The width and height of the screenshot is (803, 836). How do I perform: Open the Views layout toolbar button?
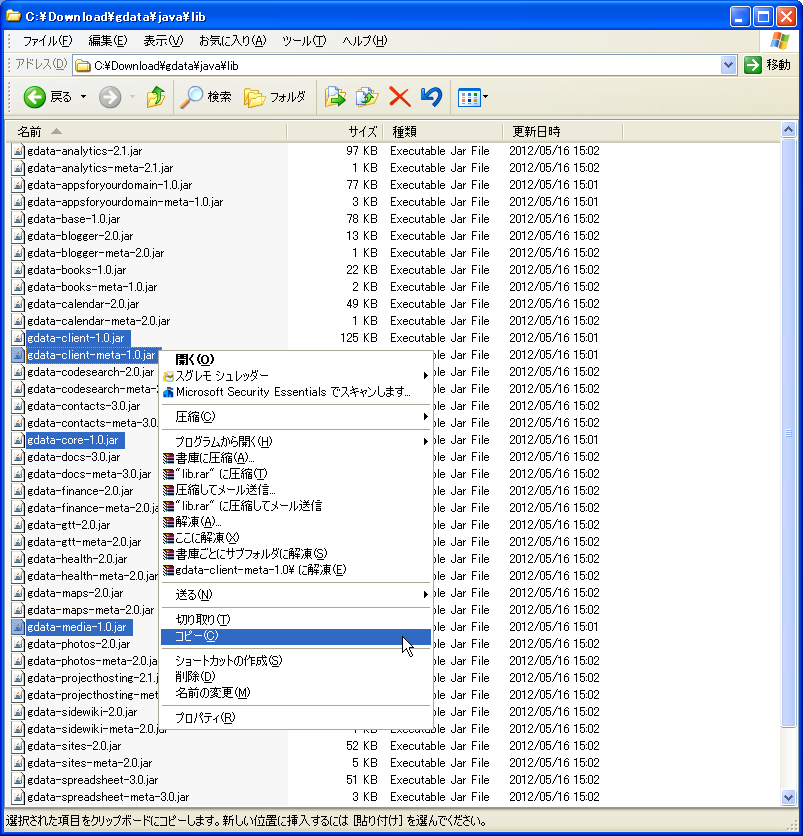(469, 98)
